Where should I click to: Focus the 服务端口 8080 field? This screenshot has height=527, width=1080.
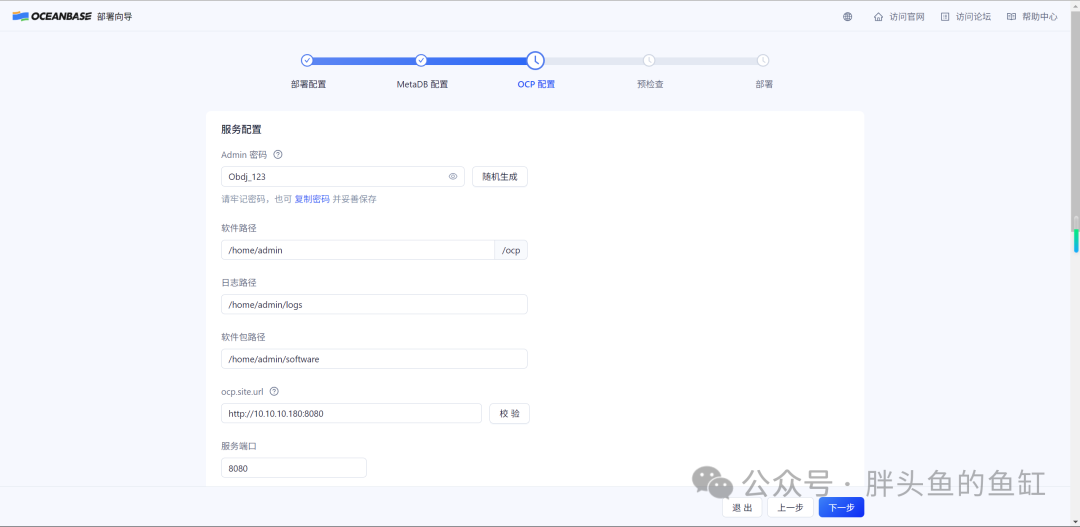point(293,468)
